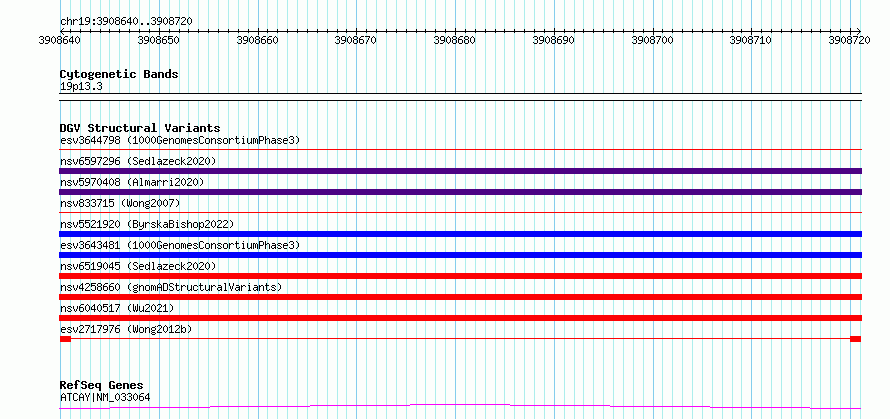
Task: Click the 19p13.3 band label
Action: [x=81, y=87]
